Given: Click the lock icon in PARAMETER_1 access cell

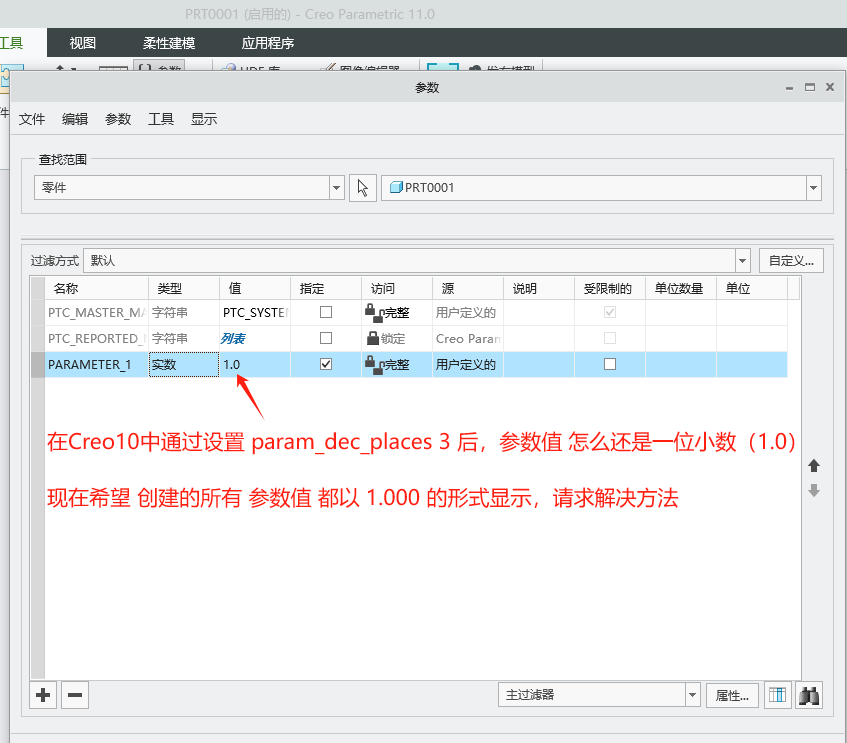Looking at the screenshot, I should click(x=374, y=365).
